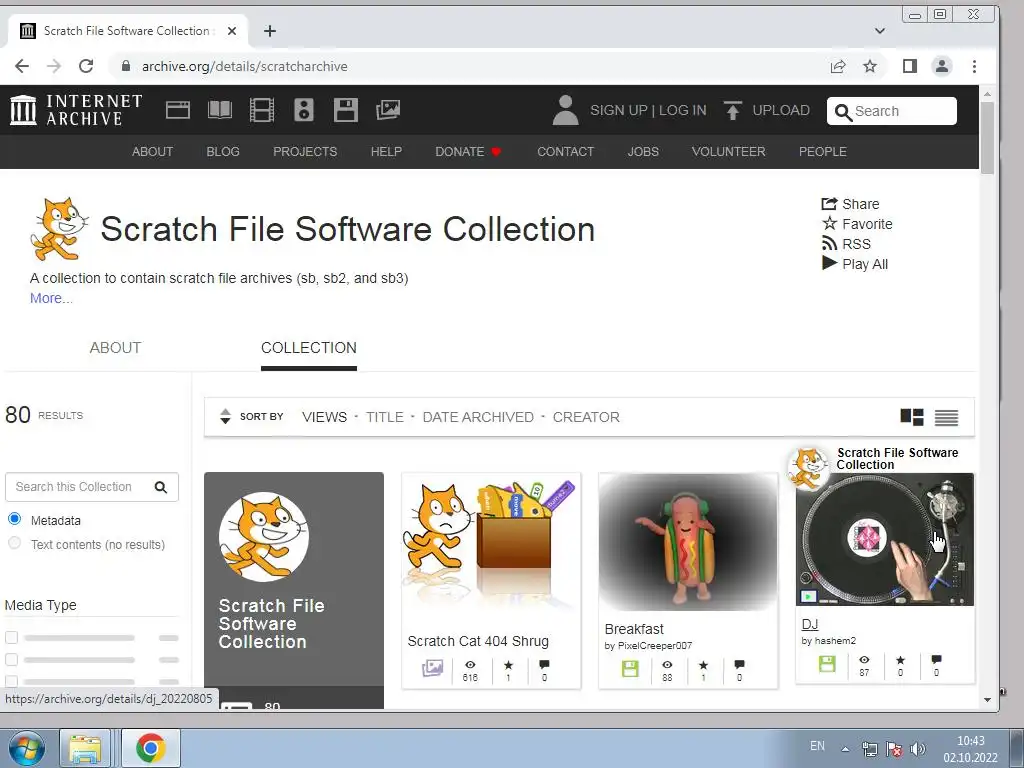Viewport: 1024px width, 768px height.
Task: Click the user avatar icon
Action: (x=566, y=110)
